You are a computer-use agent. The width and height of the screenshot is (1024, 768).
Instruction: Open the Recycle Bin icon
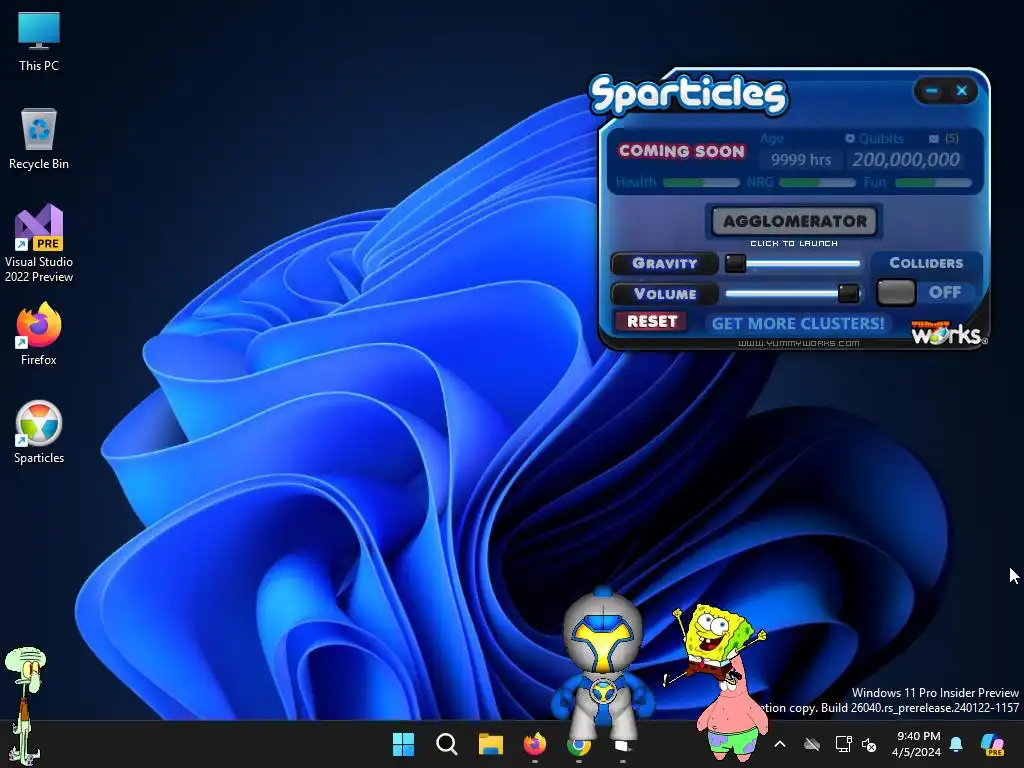[39, 139]
